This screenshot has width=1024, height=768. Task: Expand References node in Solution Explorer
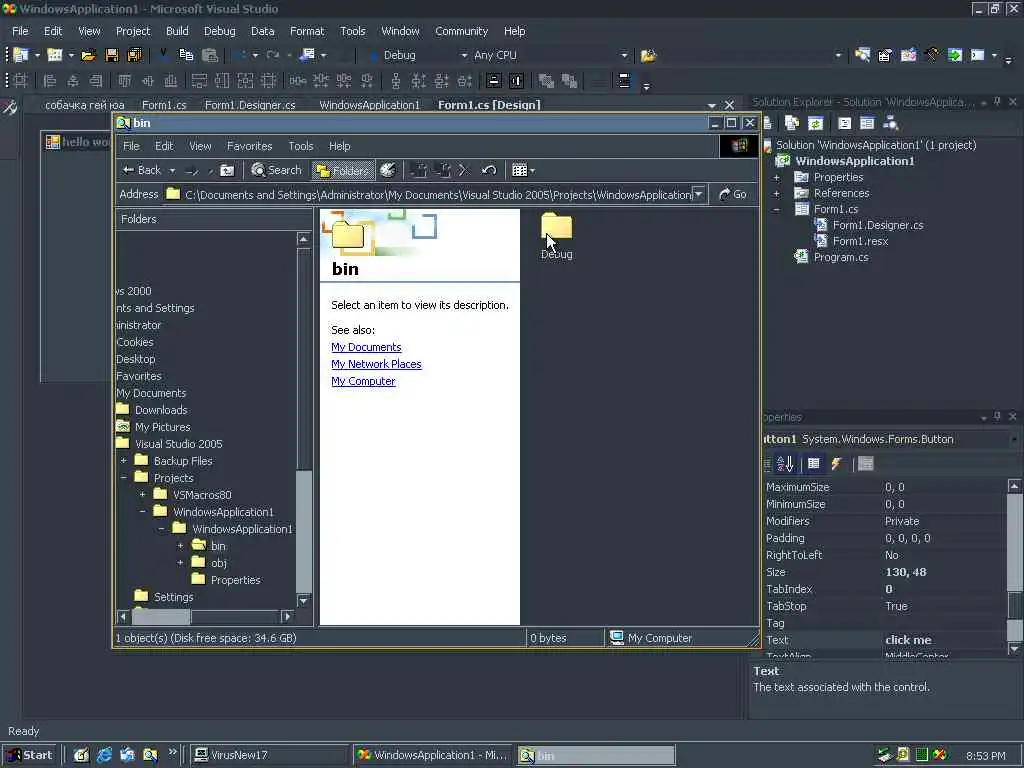pyautogui.click(x=776, y=193)
